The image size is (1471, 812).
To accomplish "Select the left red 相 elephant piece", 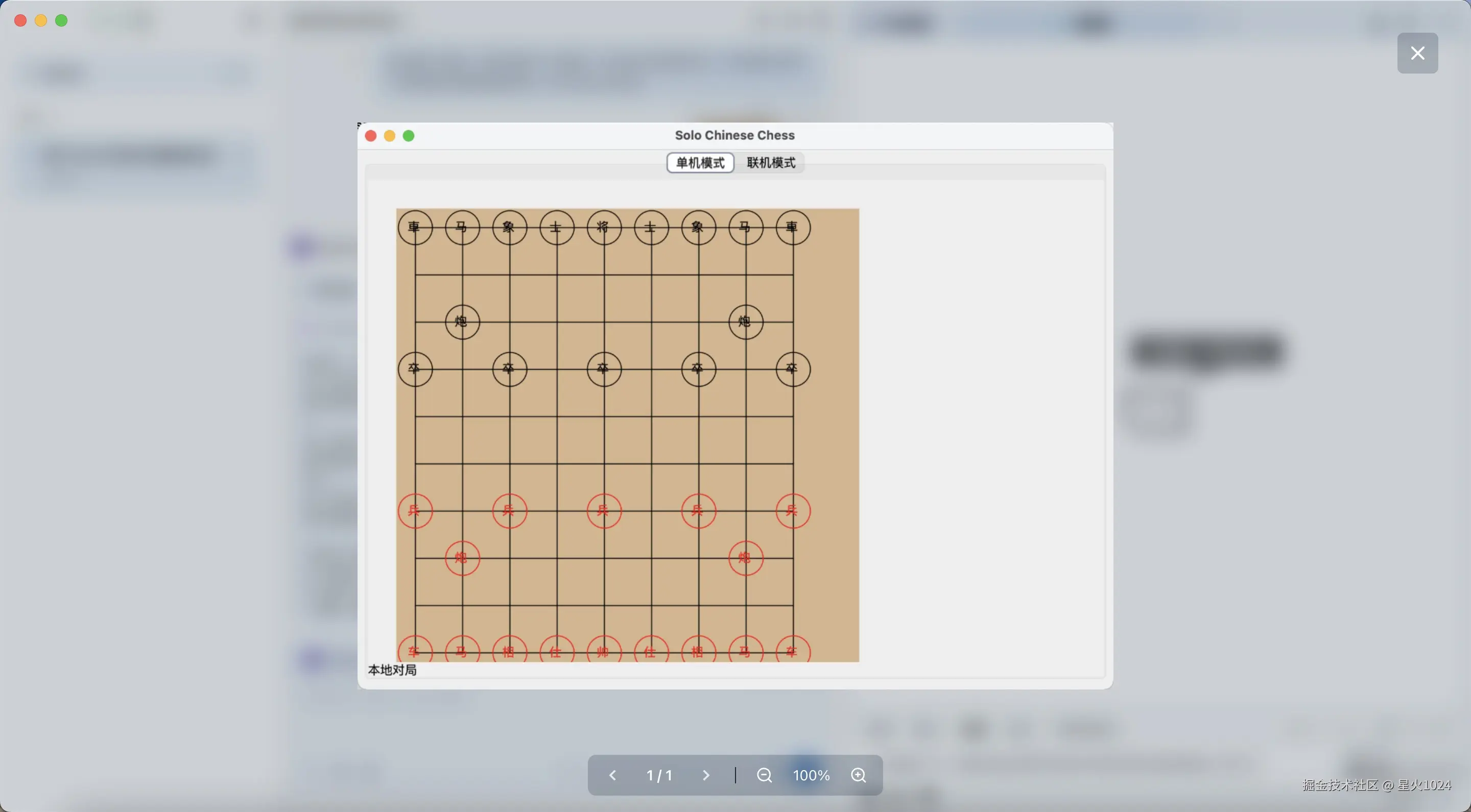I will coord(509,651).
